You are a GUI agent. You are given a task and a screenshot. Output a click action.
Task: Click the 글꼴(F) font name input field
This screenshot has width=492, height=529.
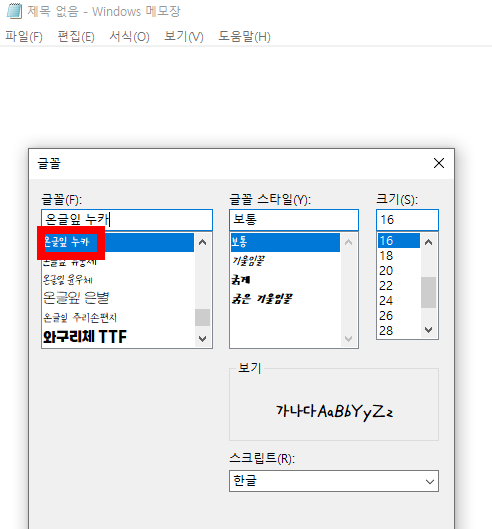[127, 220]
